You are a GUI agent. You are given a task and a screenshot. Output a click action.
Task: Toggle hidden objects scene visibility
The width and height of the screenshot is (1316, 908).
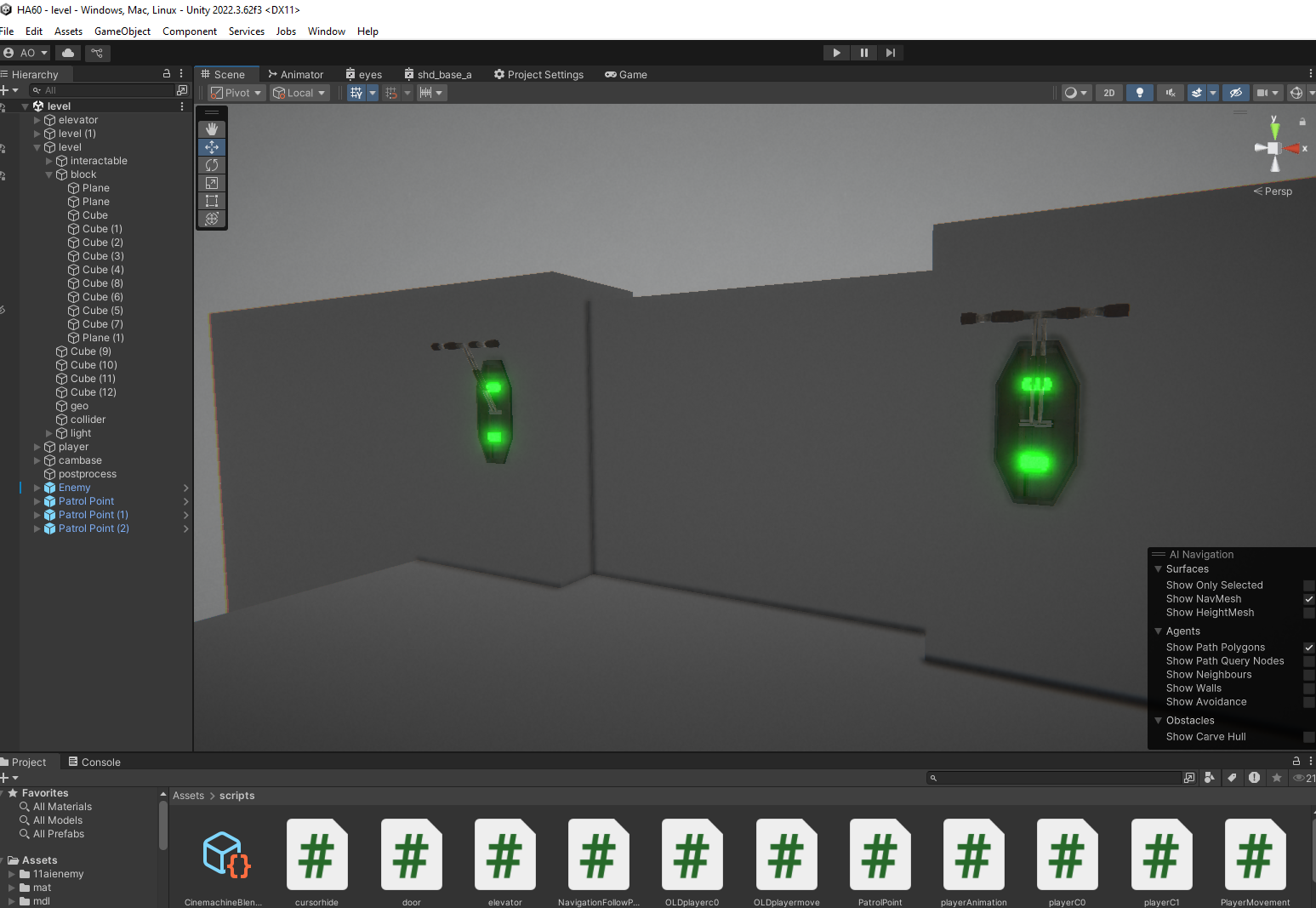[x=1236, y=93]
